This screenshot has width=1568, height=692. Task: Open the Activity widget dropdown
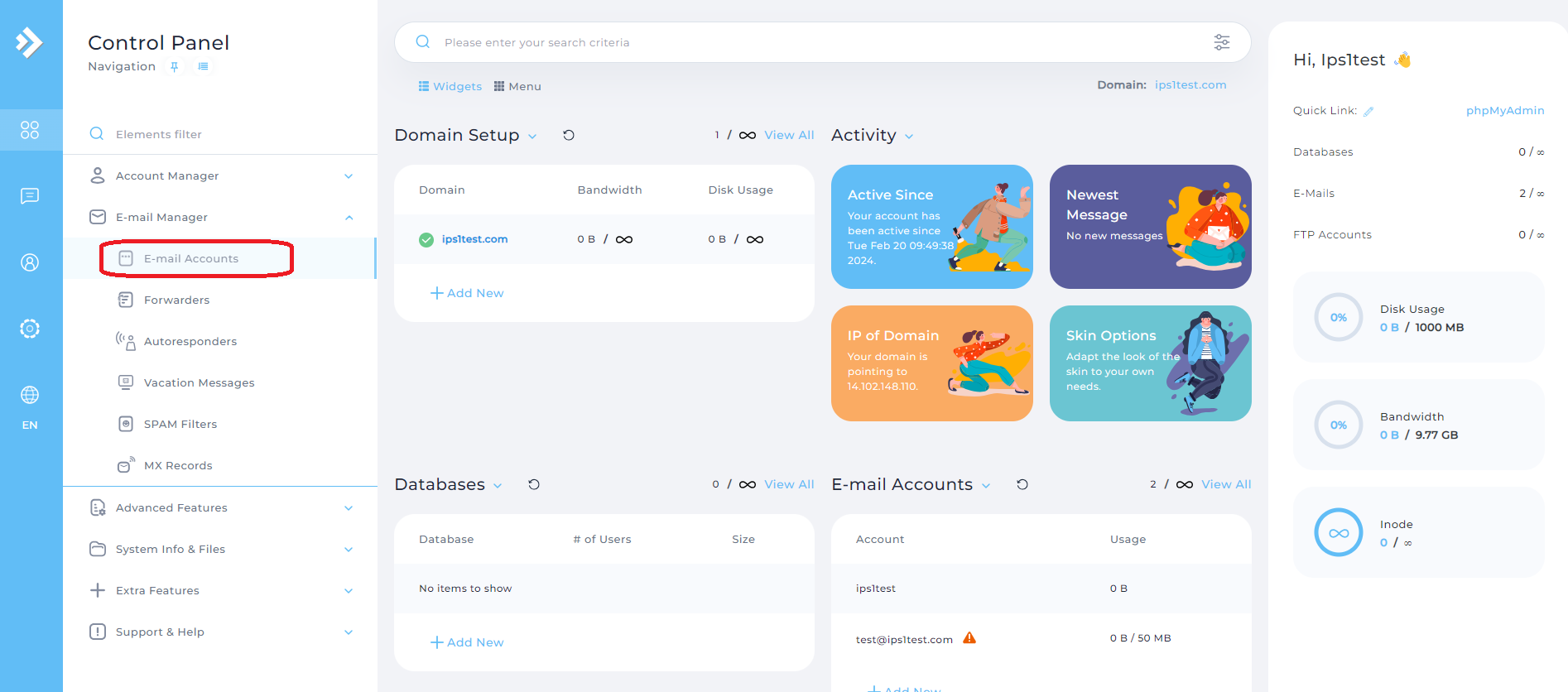[909, 137]
